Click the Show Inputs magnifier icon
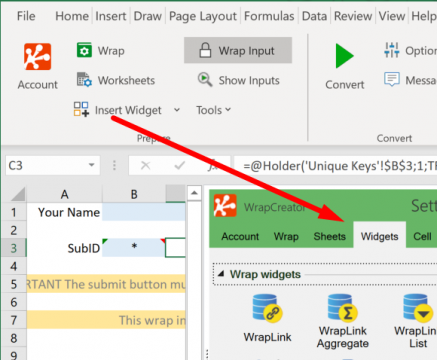437x360 pixels. point(205,80)
